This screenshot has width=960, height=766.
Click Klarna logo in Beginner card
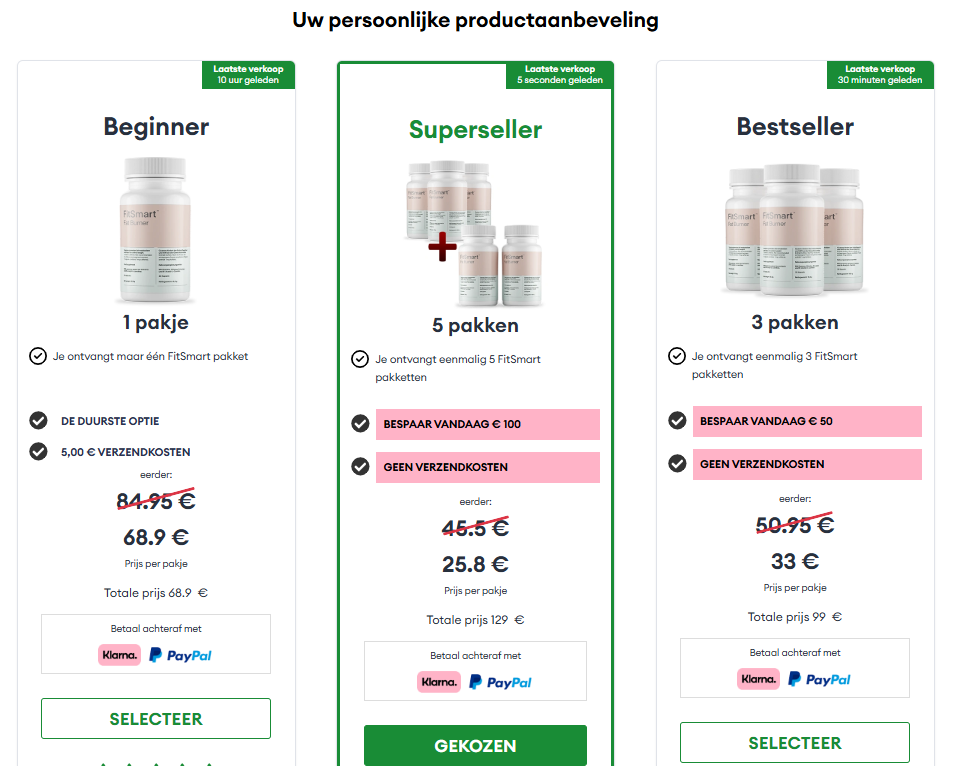119,655
